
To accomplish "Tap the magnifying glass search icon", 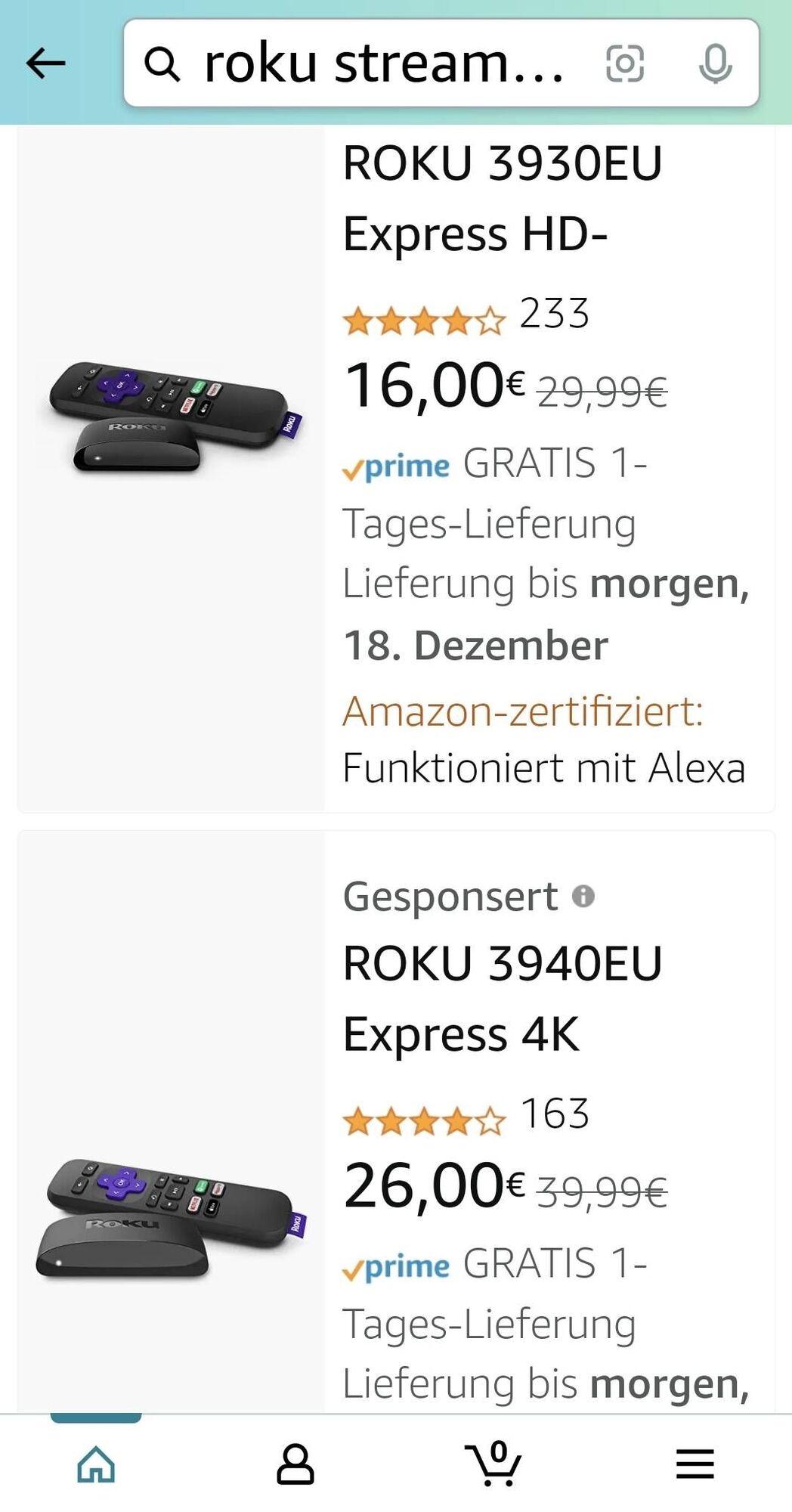I will coord(162,64).
